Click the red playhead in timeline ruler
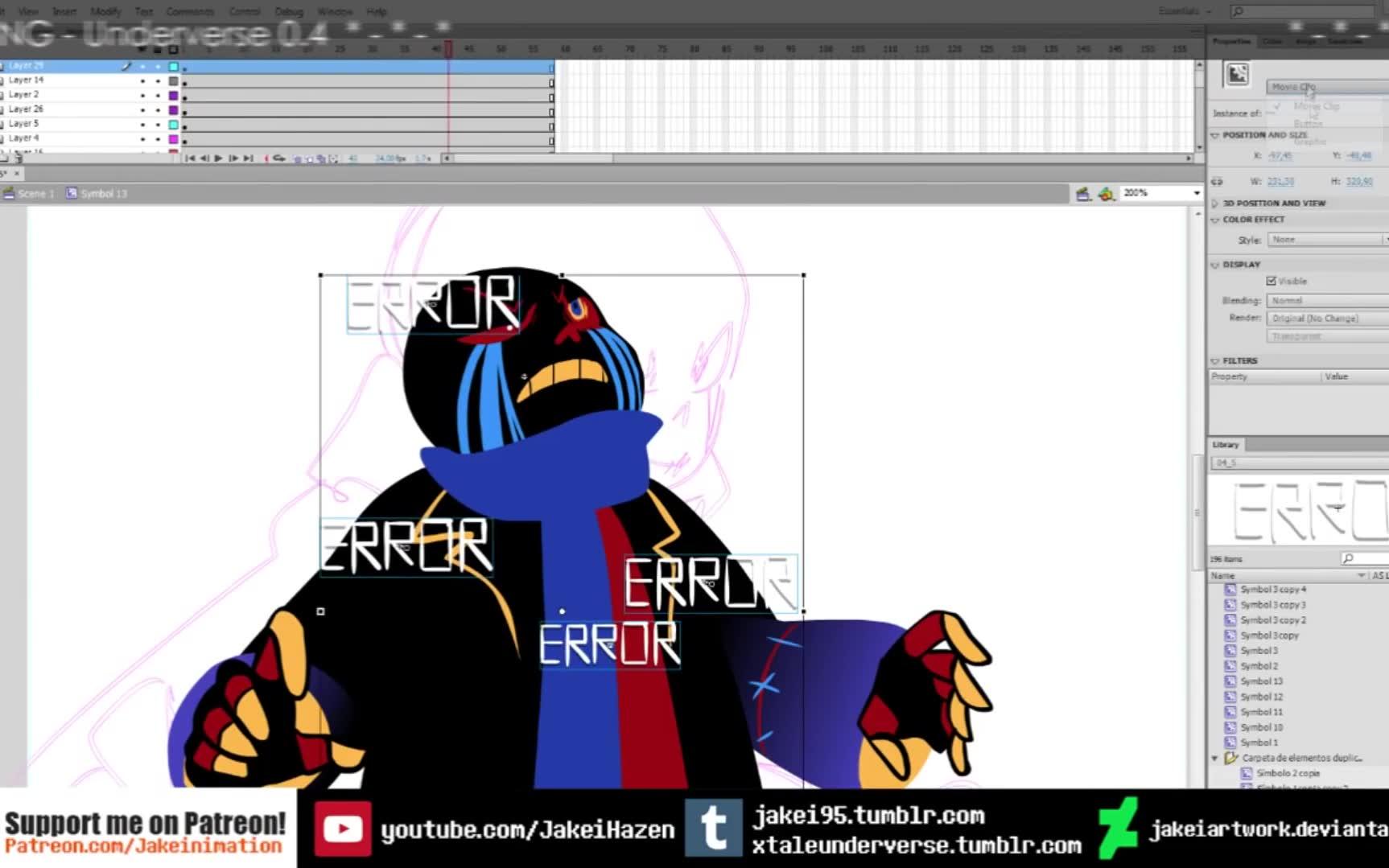Image resolution: width=1389 pixels, height=868 pixels. click(448, 49)
